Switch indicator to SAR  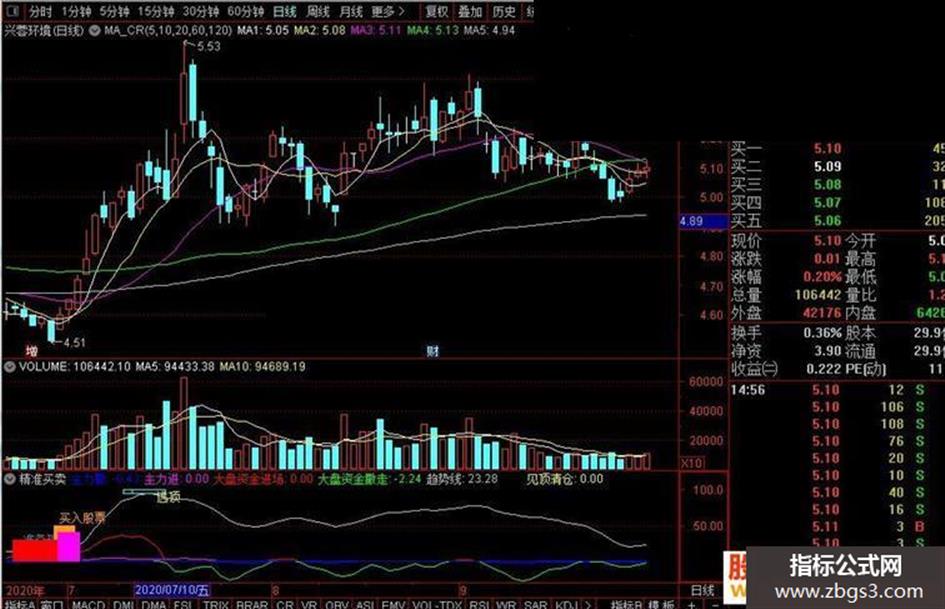535,604
